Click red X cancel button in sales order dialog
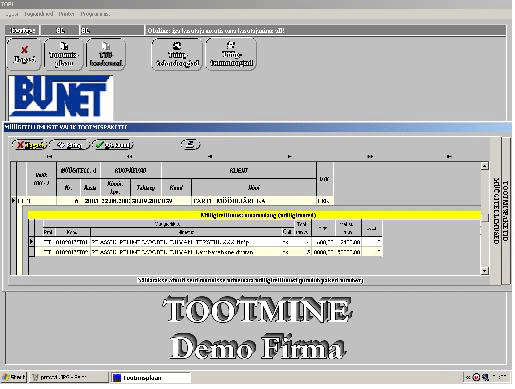This screenshot has height=389, width=515. point(30,145)
